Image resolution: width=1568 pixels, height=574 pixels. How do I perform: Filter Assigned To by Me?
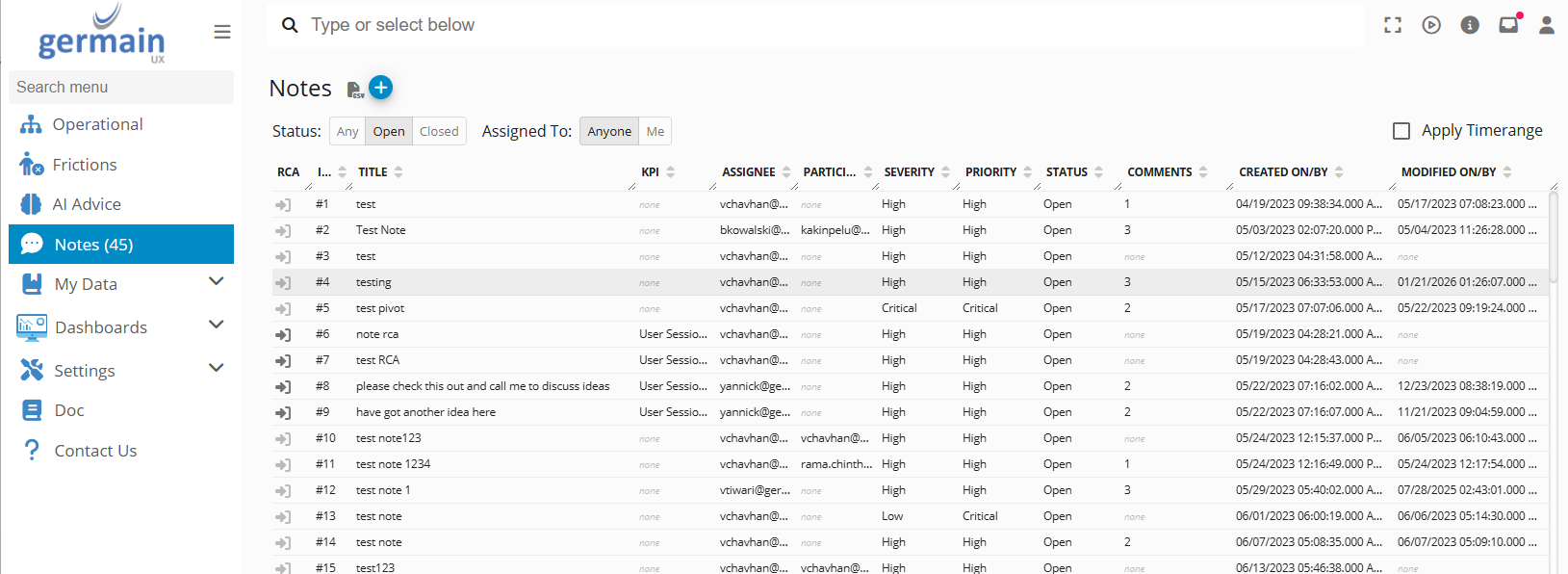(655, 131)
